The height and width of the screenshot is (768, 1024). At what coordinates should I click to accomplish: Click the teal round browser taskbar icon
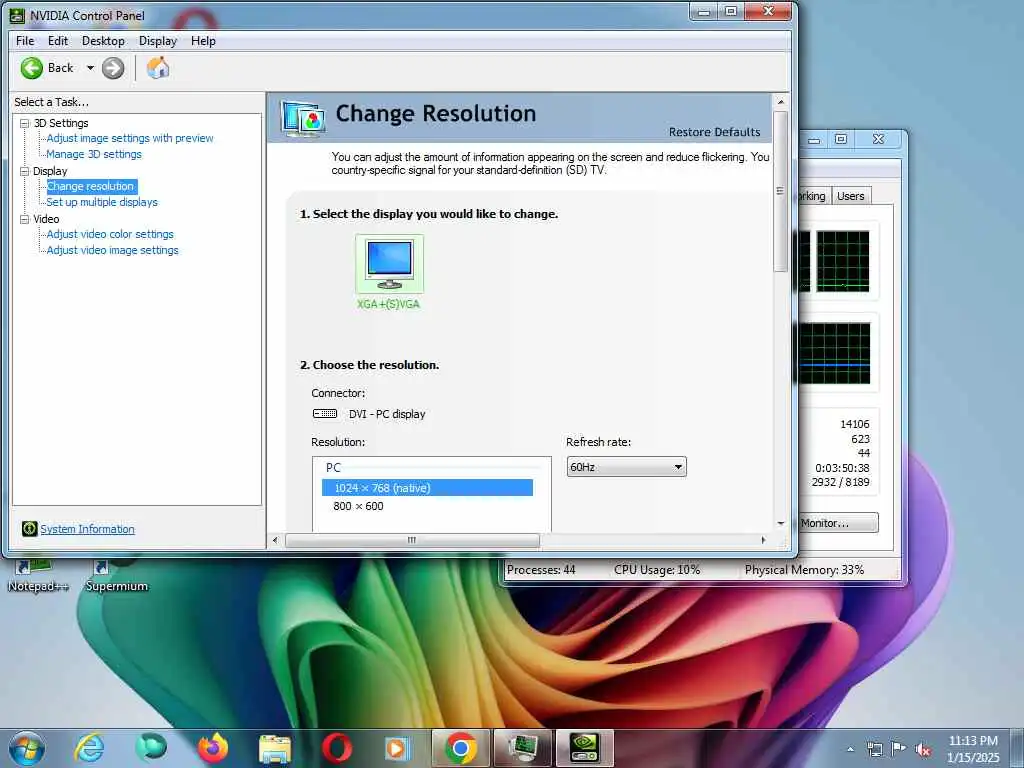[x=151, y=748]
